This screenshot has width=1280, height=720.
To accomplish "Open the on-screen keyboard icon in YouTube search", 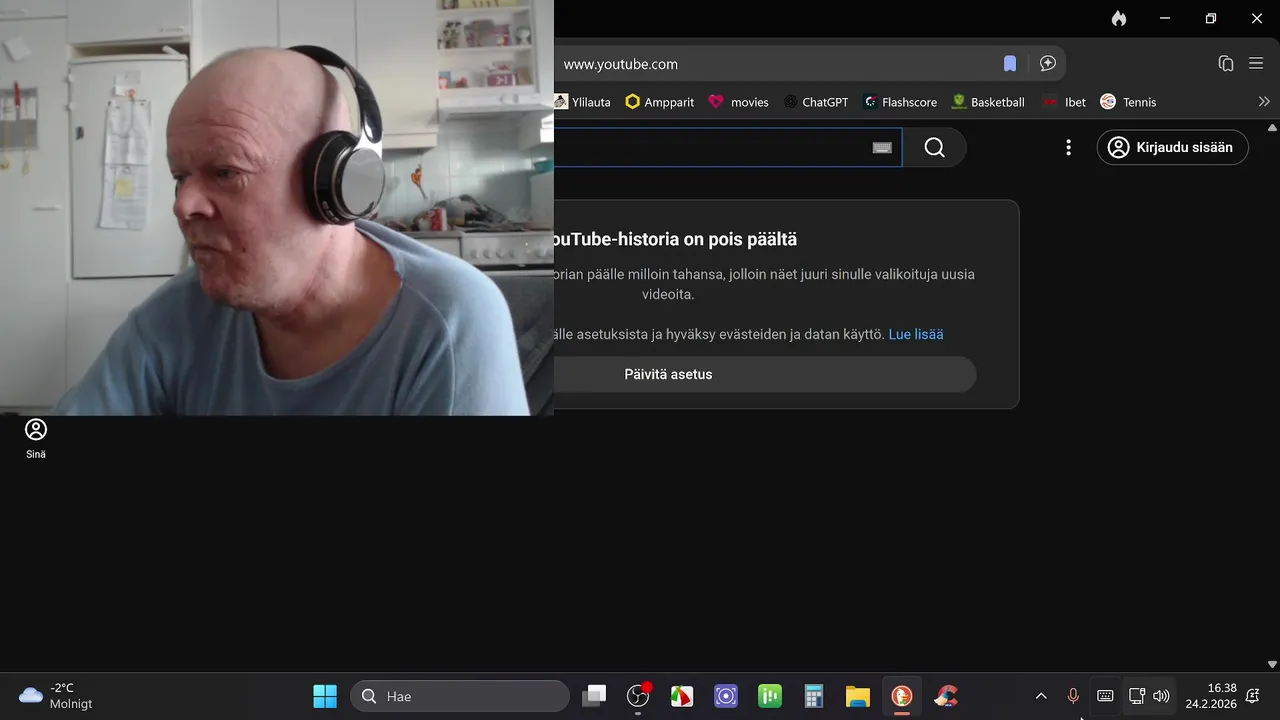I will (x=882, y=147).
